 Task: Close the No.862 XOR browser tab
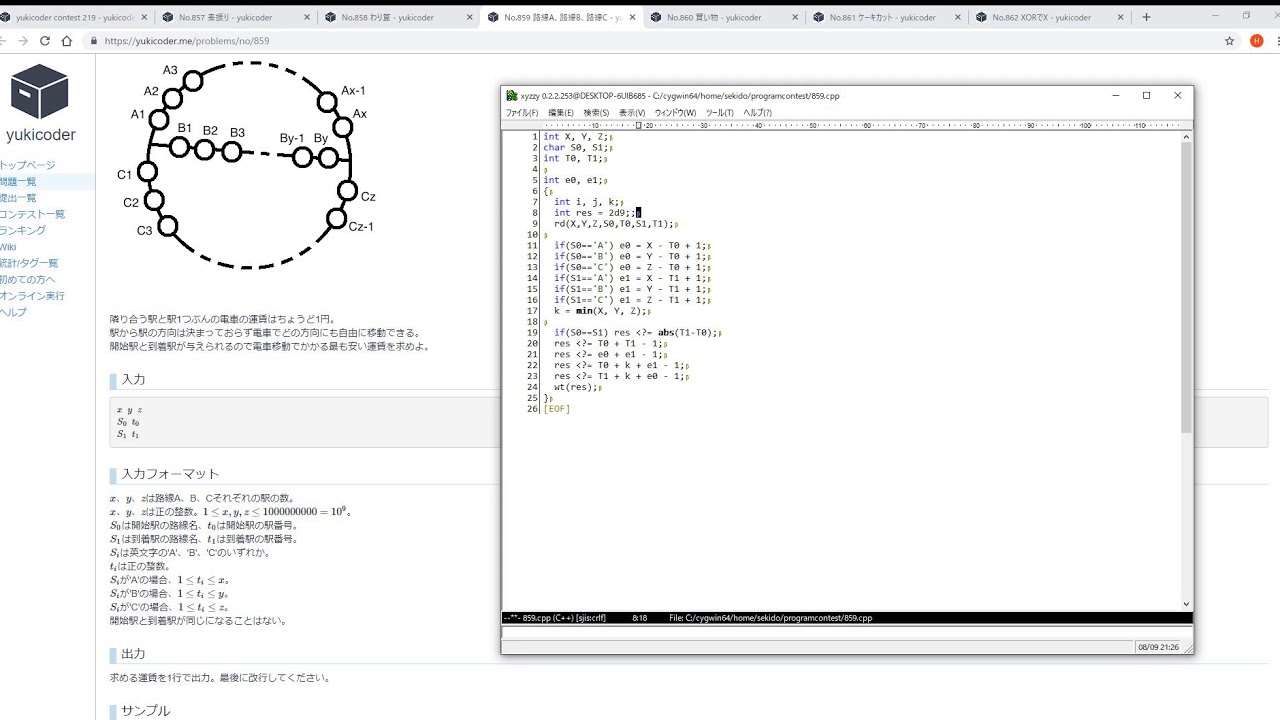click(1122, 17)
